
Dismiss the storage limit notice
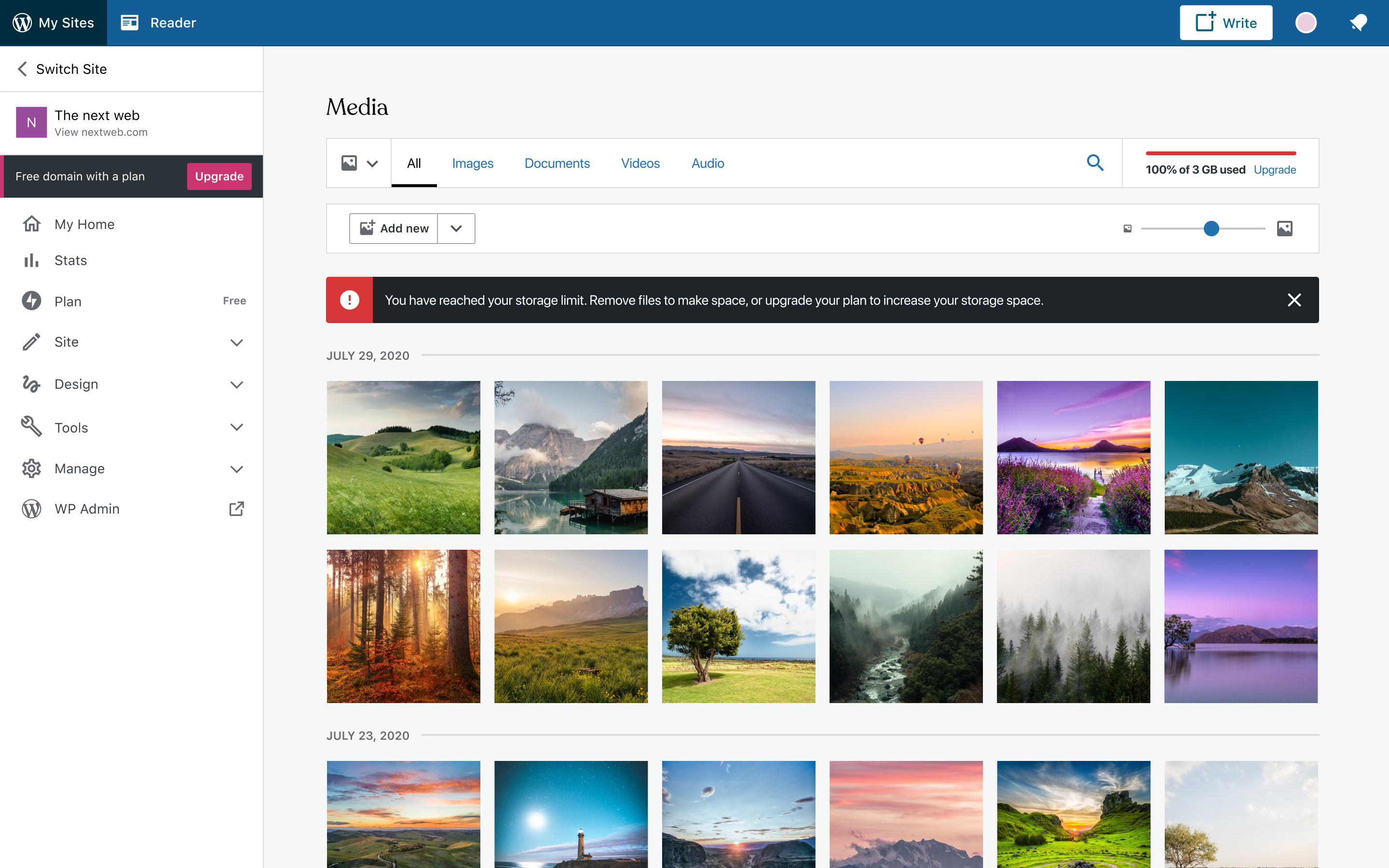pyautogui.click(x=1294, y=300)
